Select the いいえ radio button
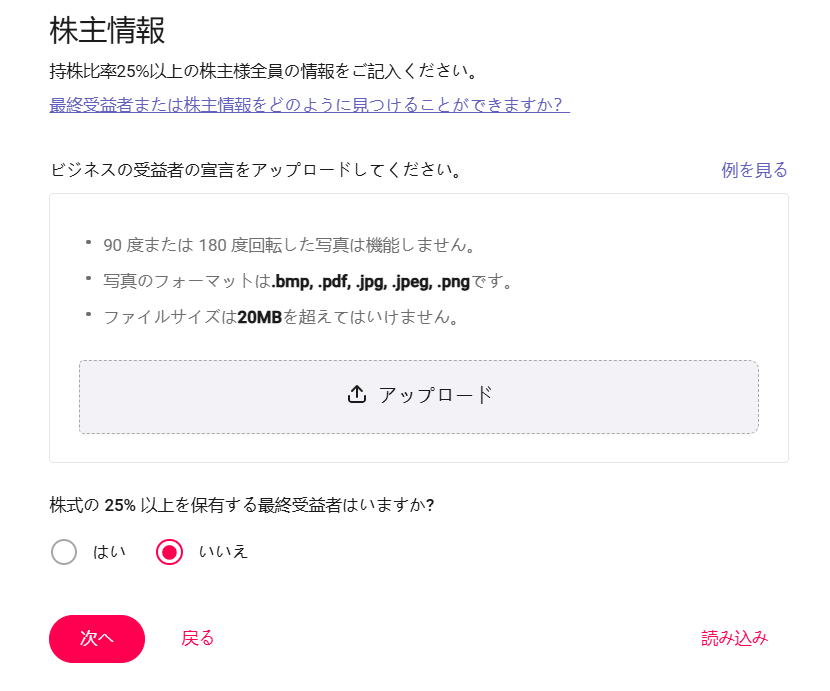Image resolution: width=830 pixels, height=691 pixels. [169, 552]
